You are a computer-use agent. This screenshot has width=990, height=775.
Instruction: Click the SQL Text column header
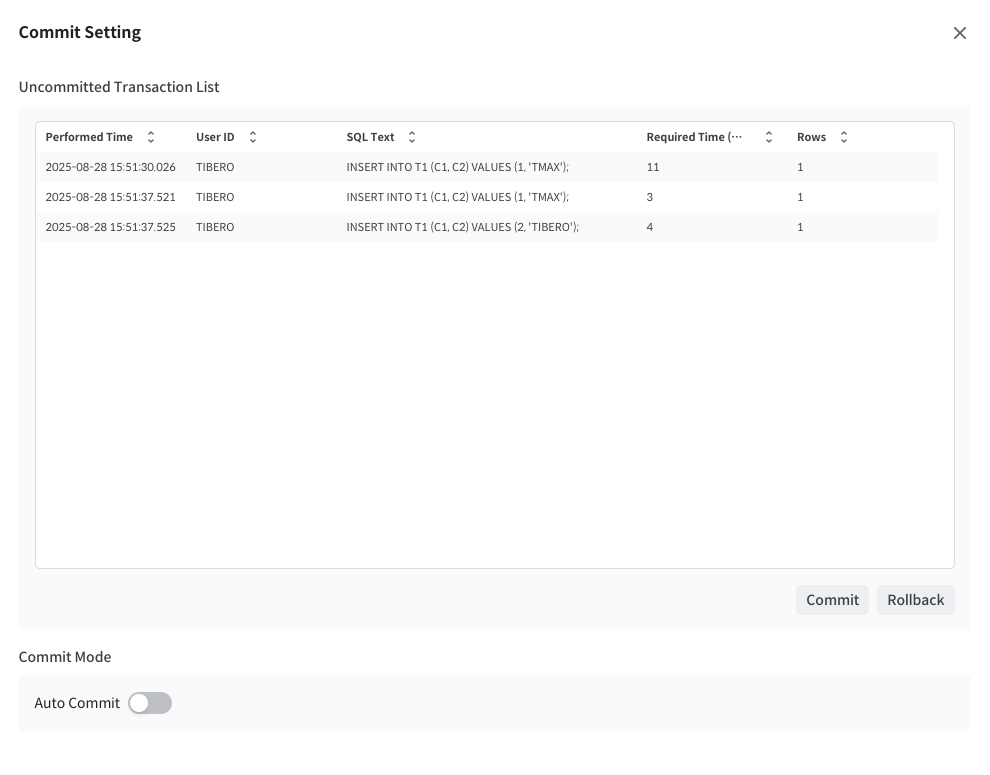point(370,137)
